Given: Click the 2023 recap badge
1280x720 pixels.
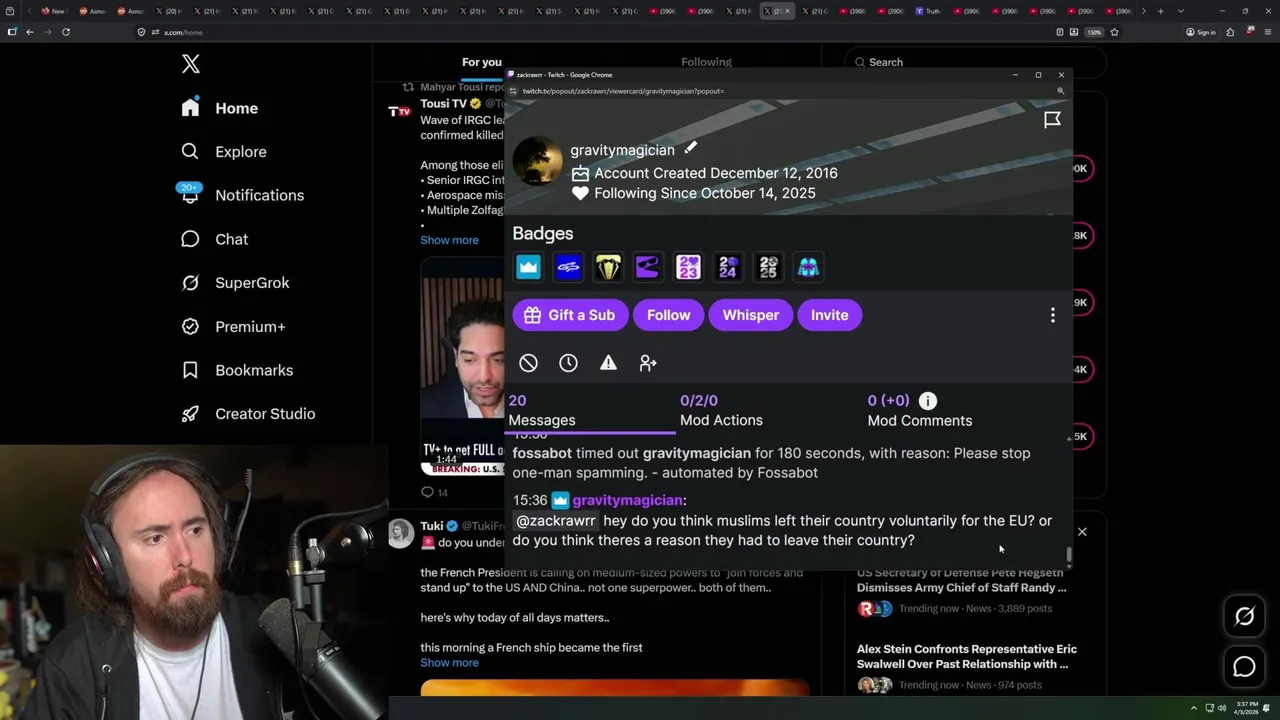Looking at the screenshot, I should (x=688, y=267).
